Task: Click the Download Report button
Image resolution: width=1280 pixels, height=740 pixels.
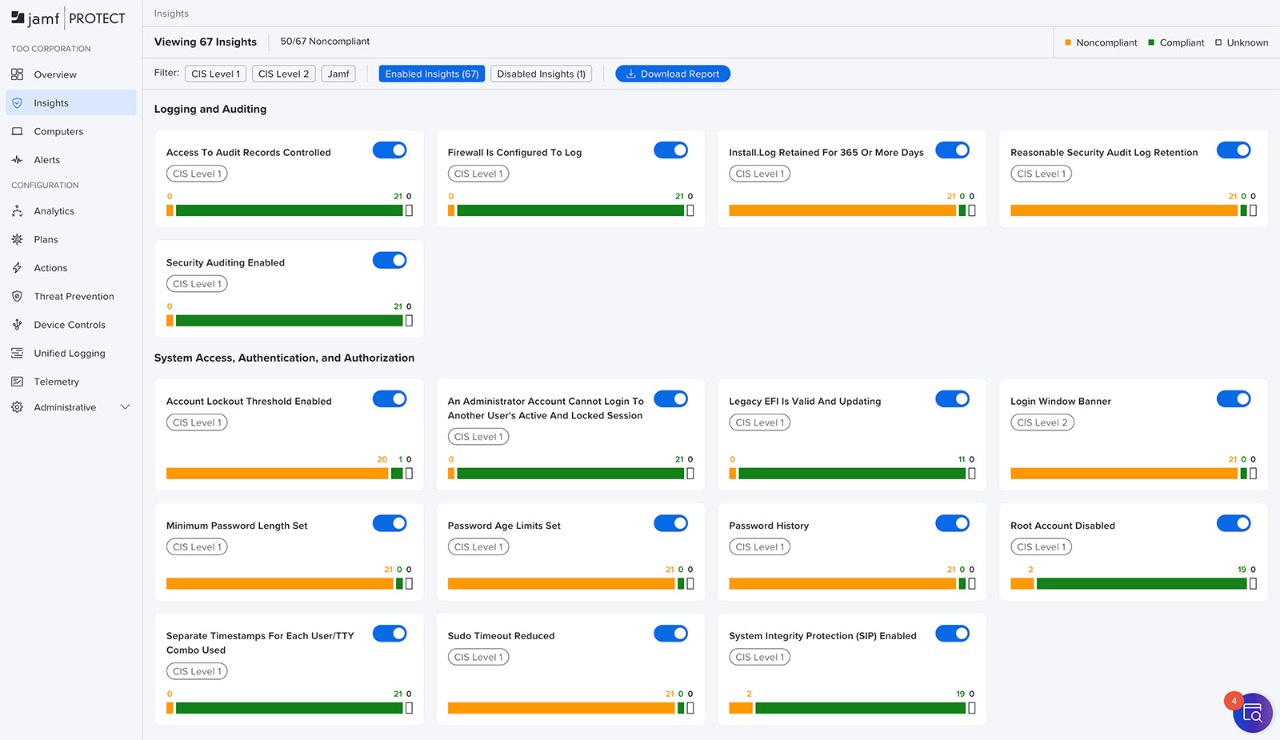Action: (x=672, y=74)
